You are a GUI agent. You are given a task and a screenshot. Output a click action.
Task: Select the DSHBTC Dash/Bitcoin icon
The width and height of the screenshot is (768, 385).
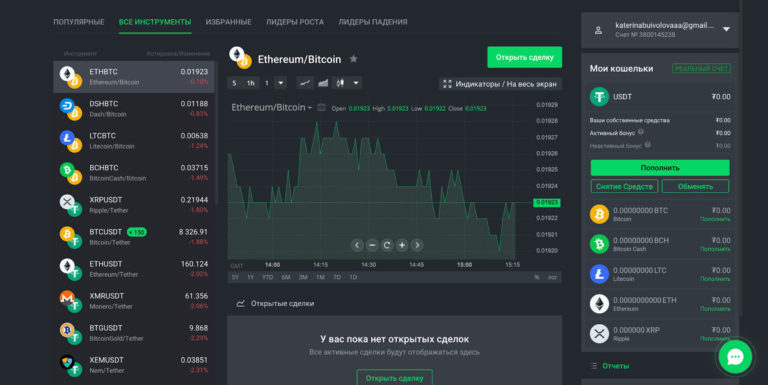click(71, 109)
